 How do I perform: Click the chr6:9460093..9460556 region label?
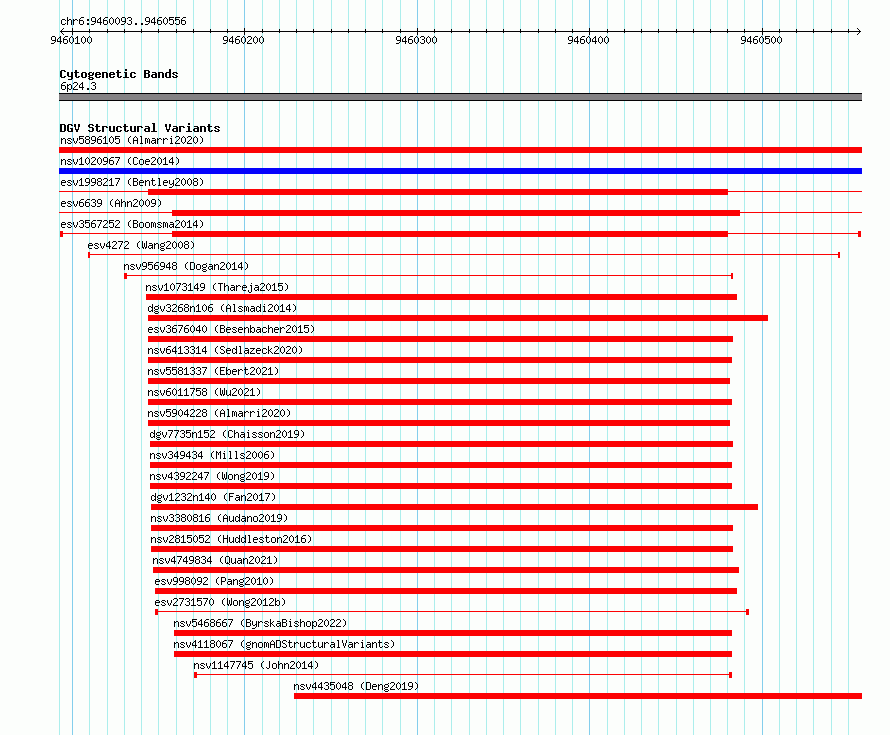(123, 21)
